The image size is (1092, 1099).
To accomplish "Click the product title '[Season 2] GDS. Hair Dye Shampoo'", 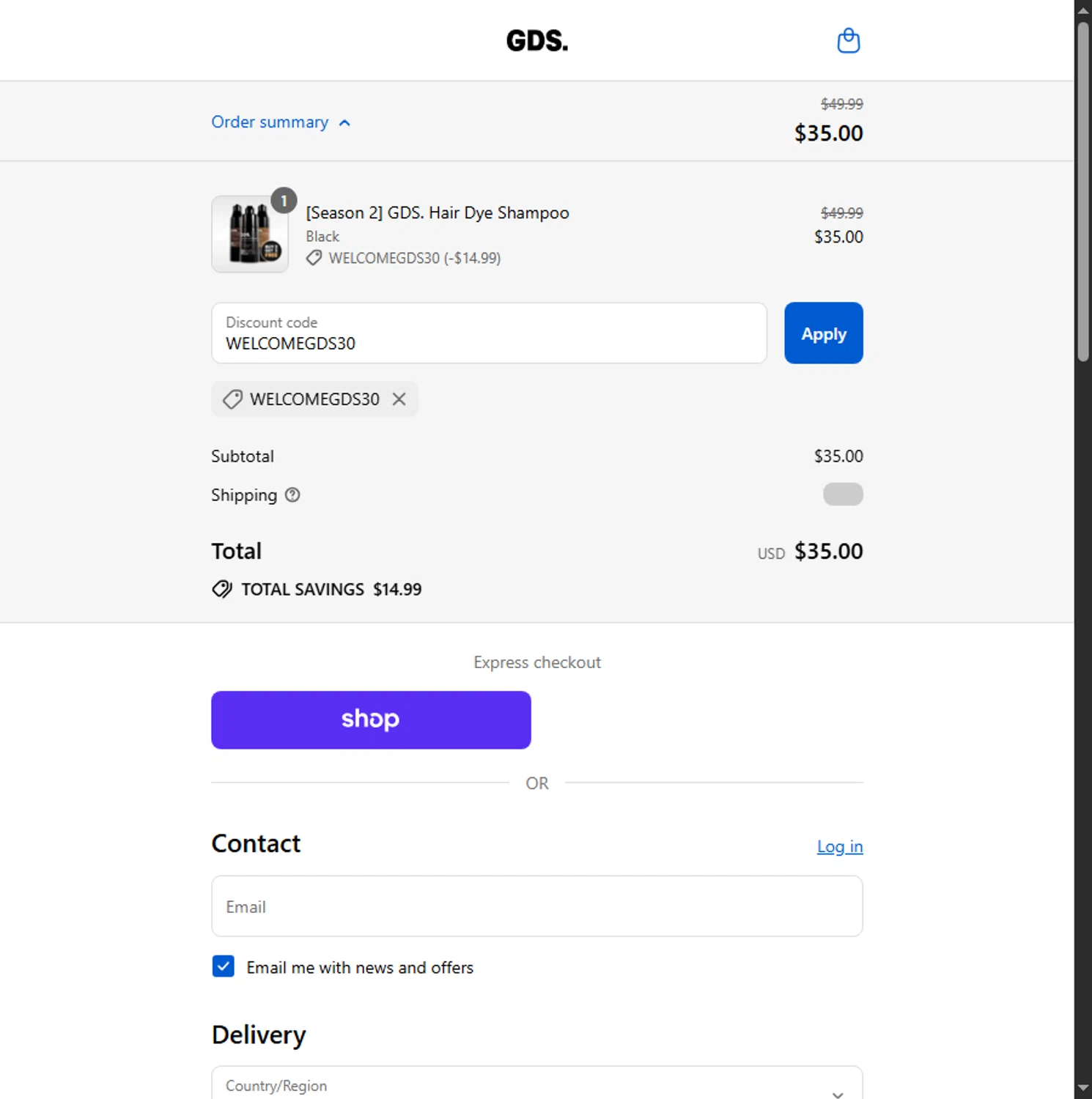I will (x=438, y=213).
